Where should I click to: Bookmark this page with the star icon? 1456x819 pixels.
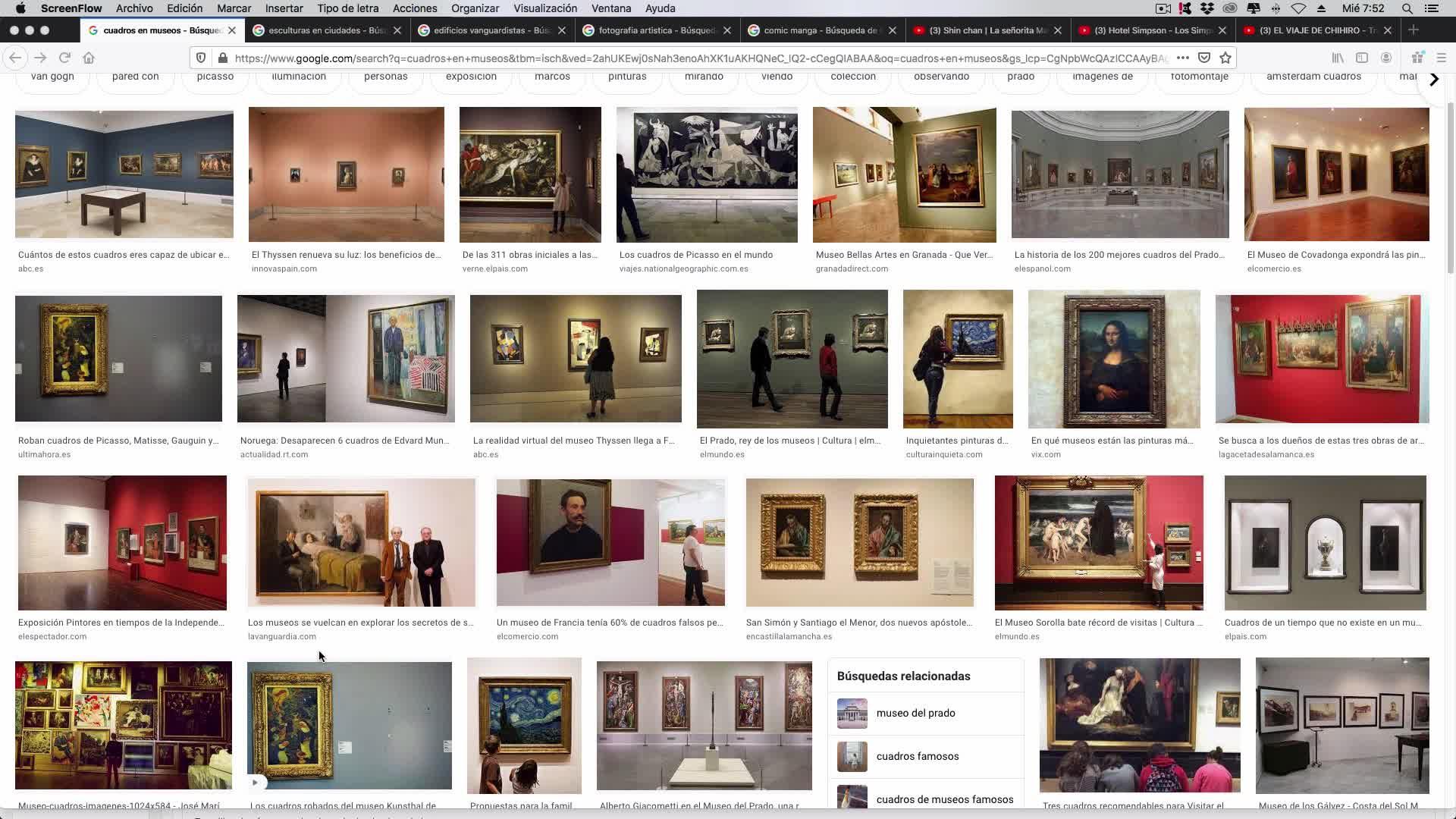(1225, 58)
